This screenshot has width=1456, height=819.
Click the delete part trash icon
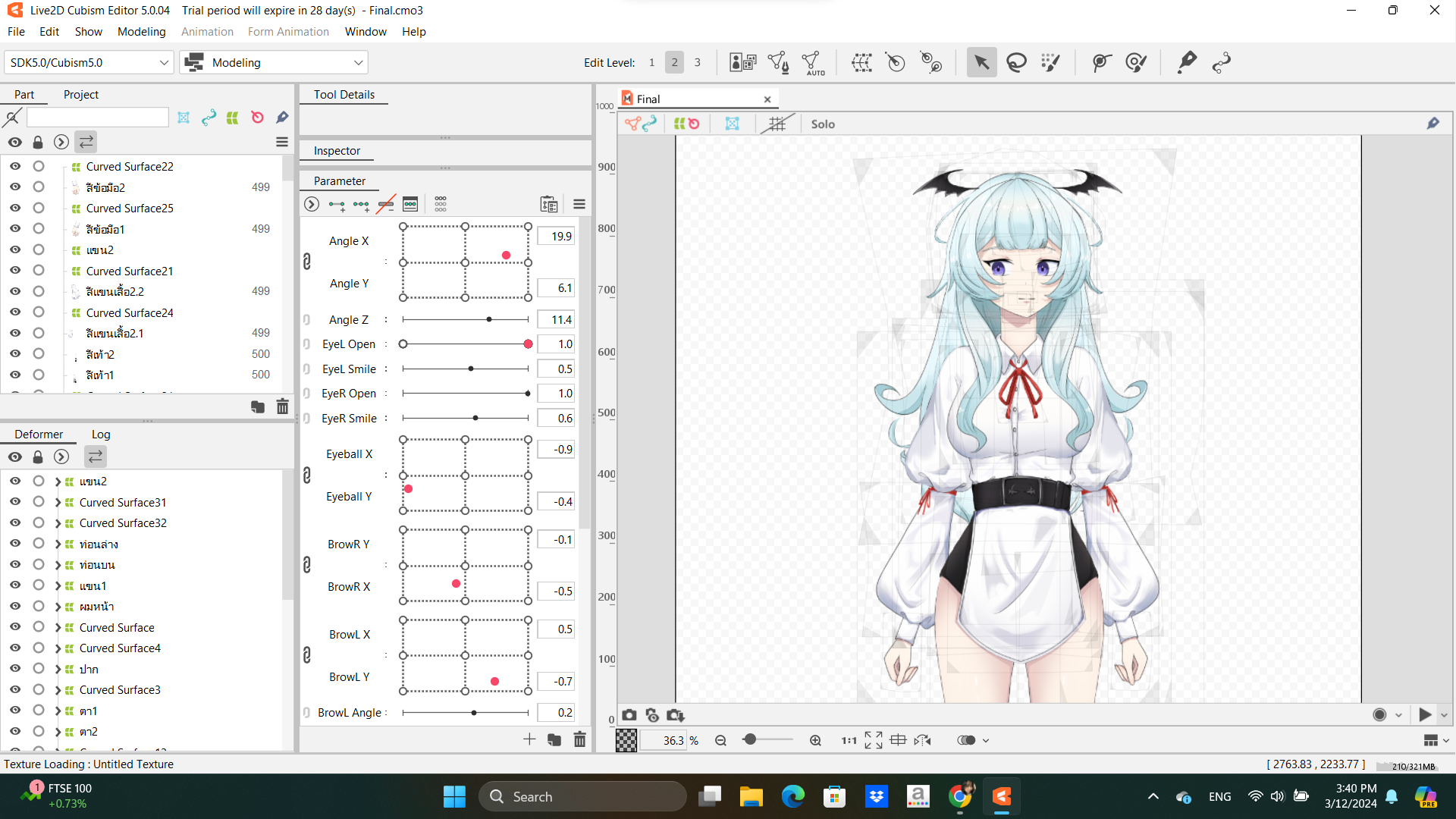282,407
